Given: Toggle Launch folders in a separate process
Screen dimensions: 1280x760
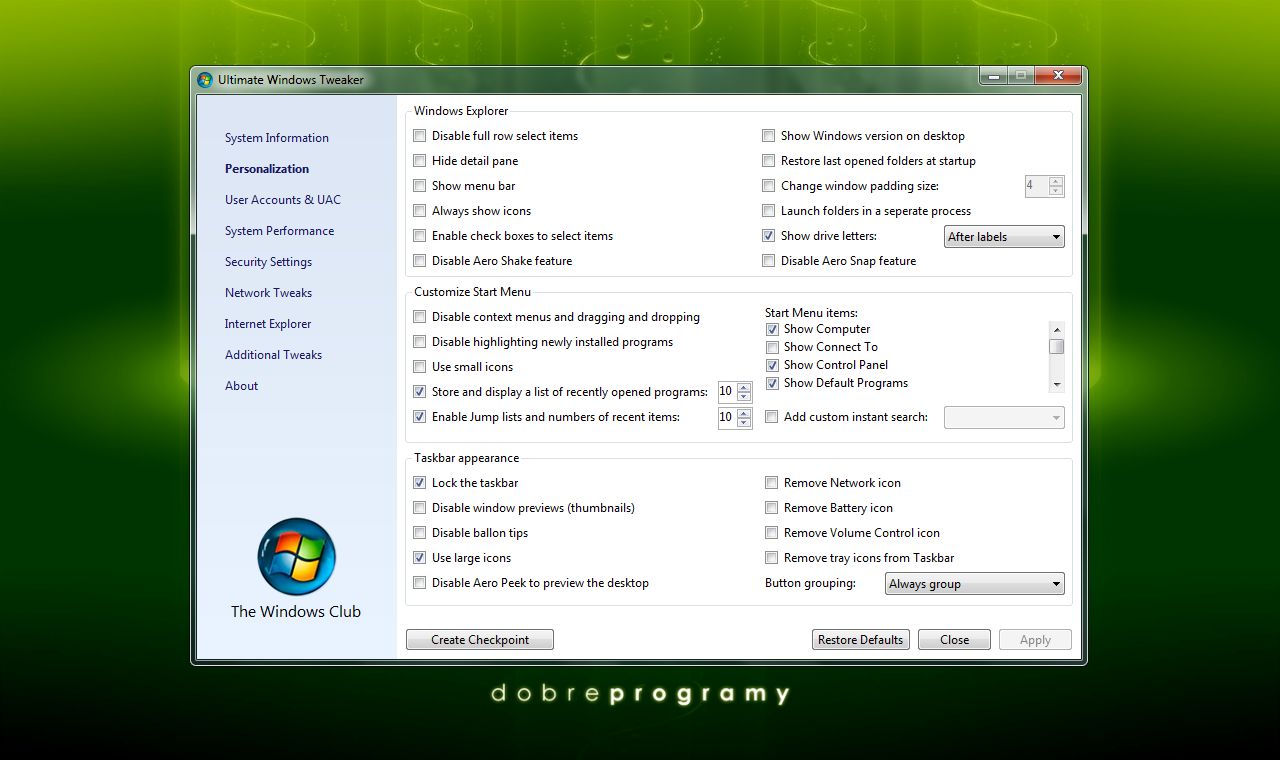Looking at the screenshot, I should [x=769, y=211].
